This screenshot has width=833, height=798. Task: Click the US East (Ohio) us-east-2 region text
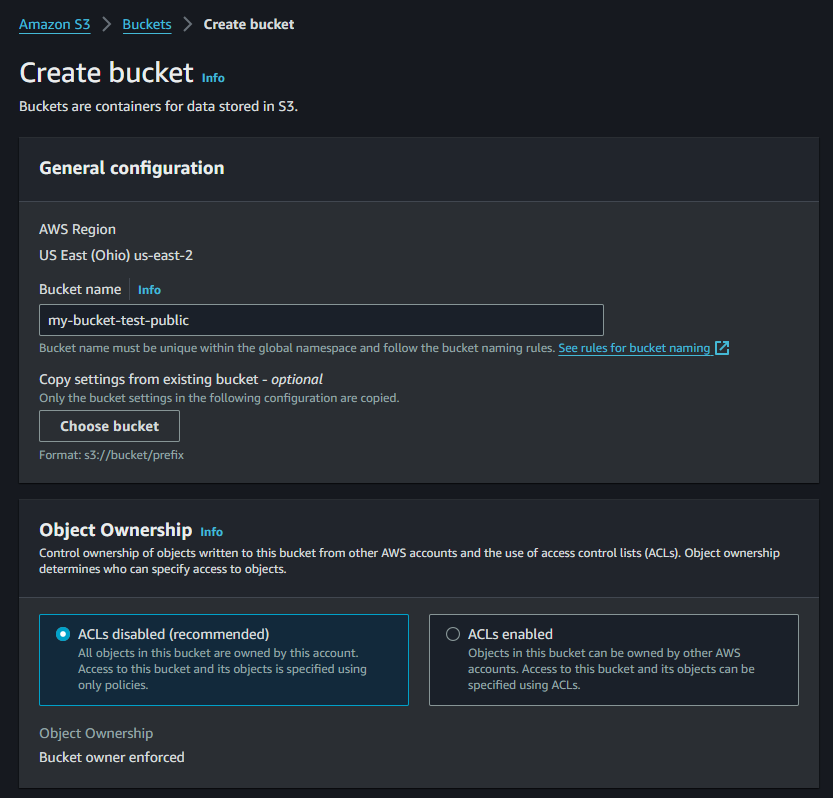tap(116, 255)
